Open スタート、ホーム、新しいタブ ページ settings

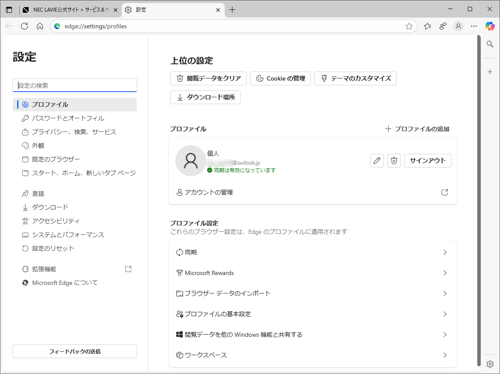click(75, 173)
